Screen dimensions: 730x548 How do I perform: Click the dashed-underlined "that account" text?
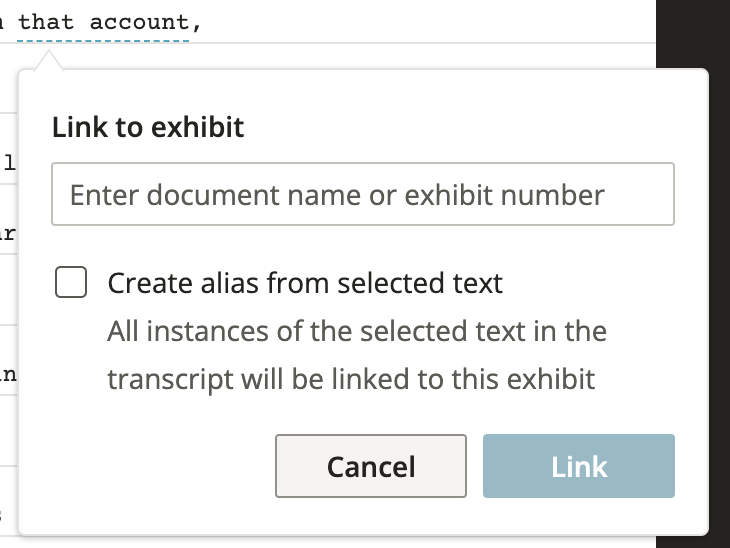pos(103,21)
